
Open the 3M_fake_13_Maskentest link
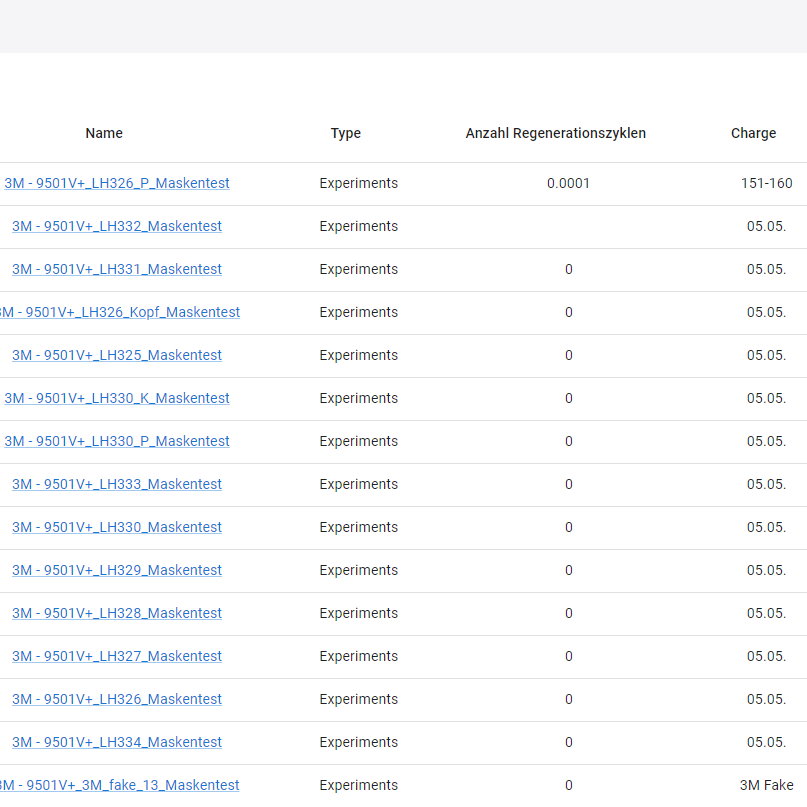pos(120,785)
